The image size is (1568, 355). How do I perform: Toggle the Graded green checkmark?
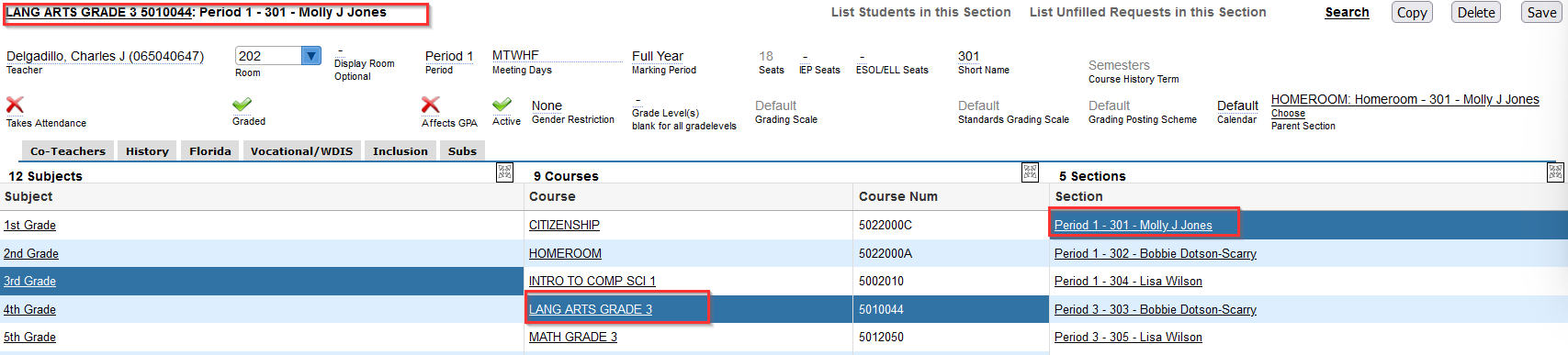pyautogui.click(x=243, y=105)
